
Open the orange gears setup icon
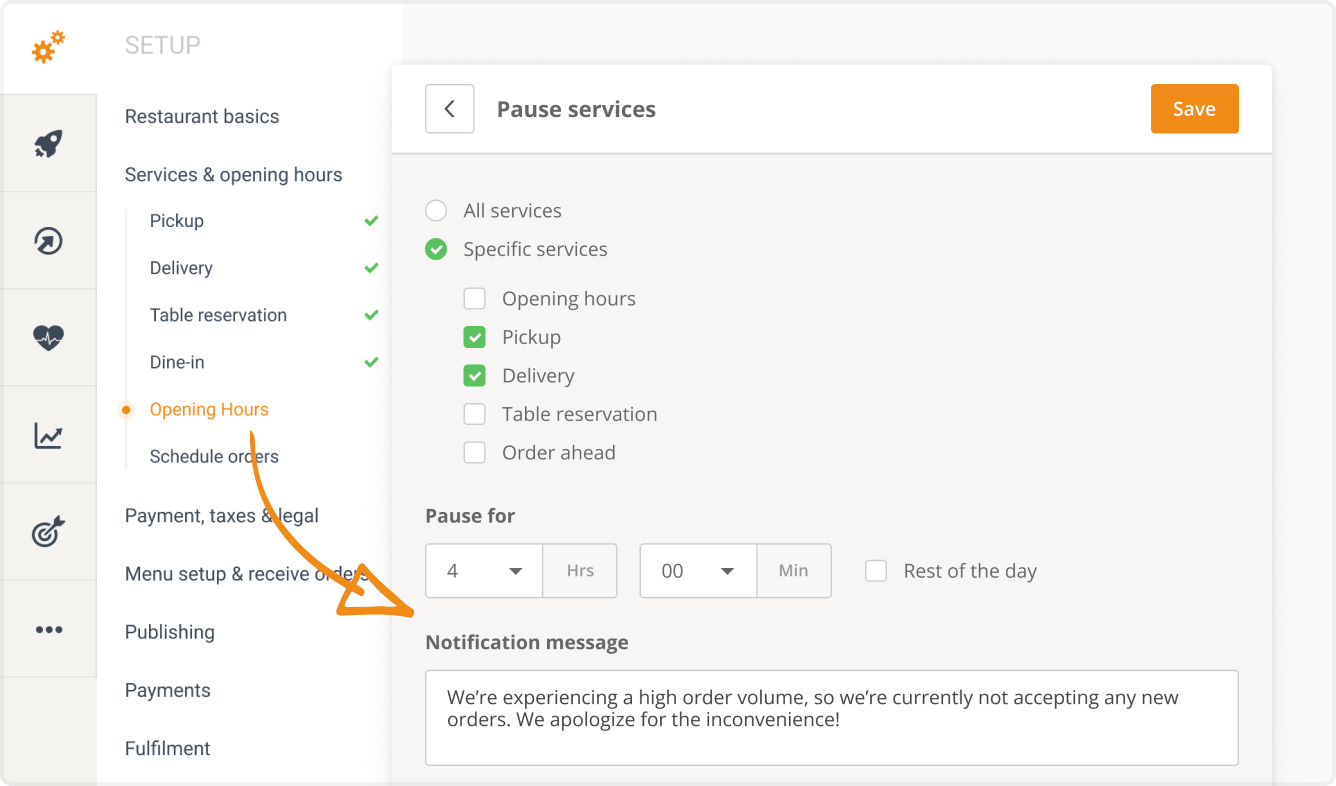point(48,47)
